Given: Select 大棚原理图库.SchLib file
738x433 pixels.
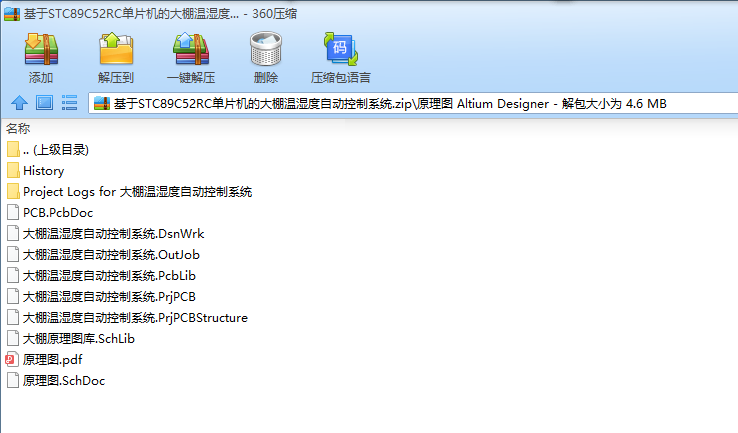Looking at the screenshot, I should click(x=71, y=339).
